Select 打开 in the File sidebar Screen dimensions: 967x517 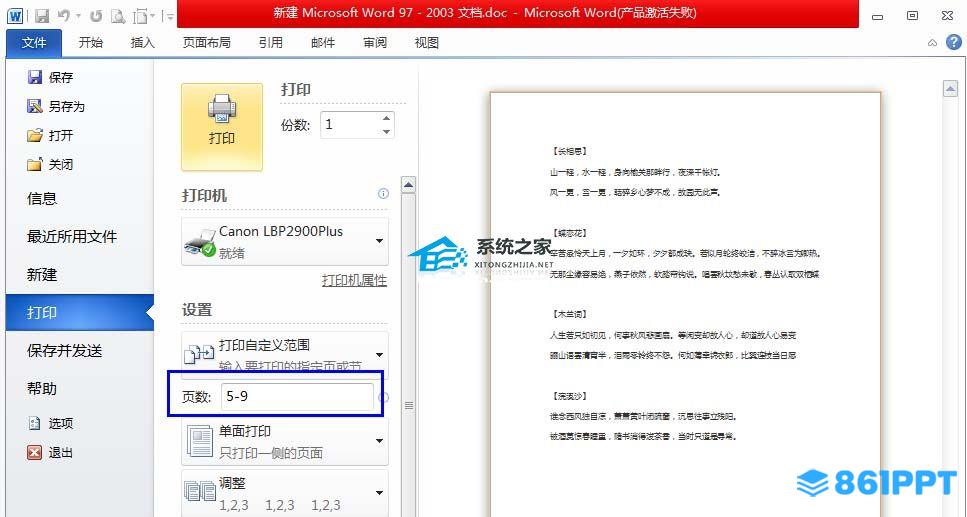[51, 135]
